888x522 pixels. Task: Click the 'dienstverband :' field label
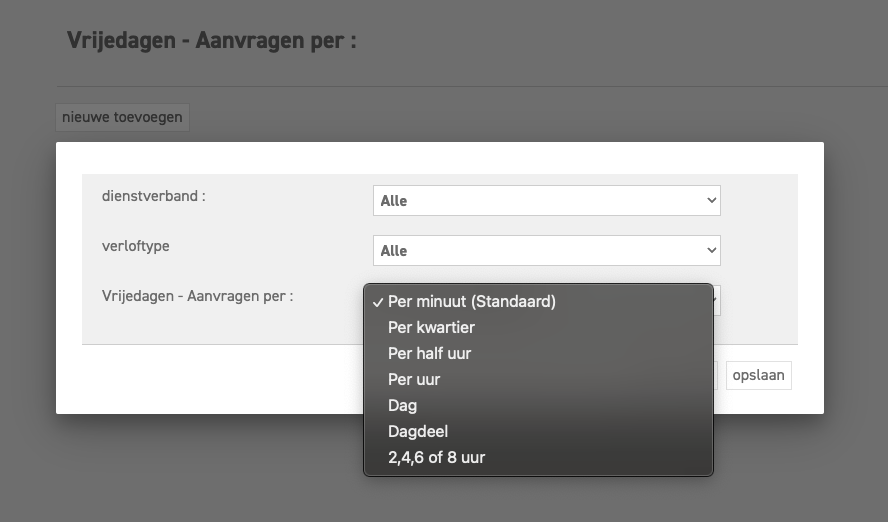(x=153, y=196)
